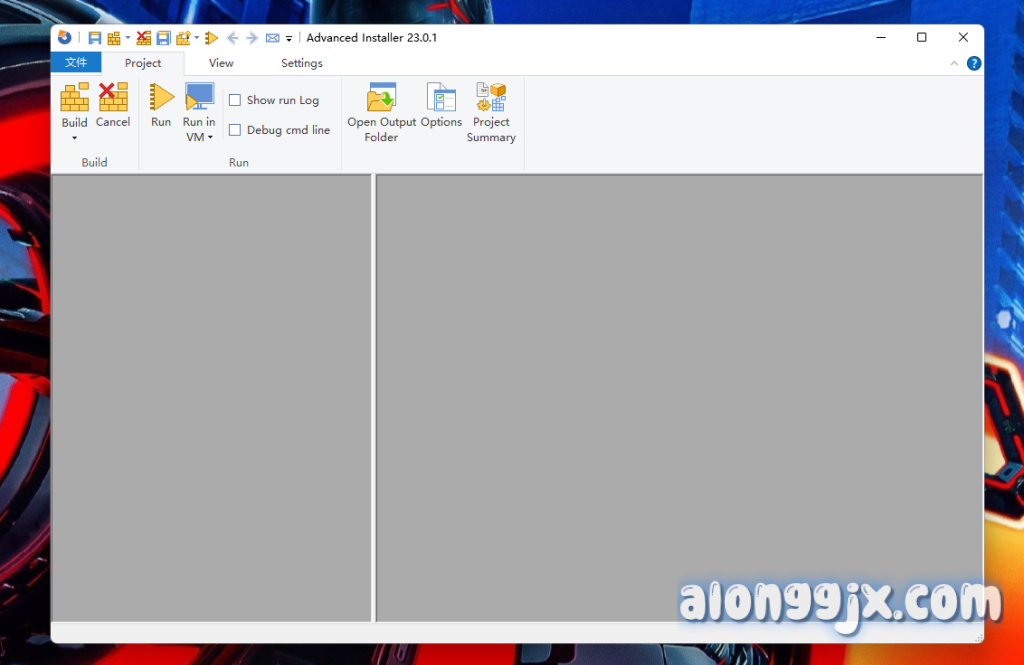Expand the Build dropdown arrow in the ribbon

click(x=75, y=138)
